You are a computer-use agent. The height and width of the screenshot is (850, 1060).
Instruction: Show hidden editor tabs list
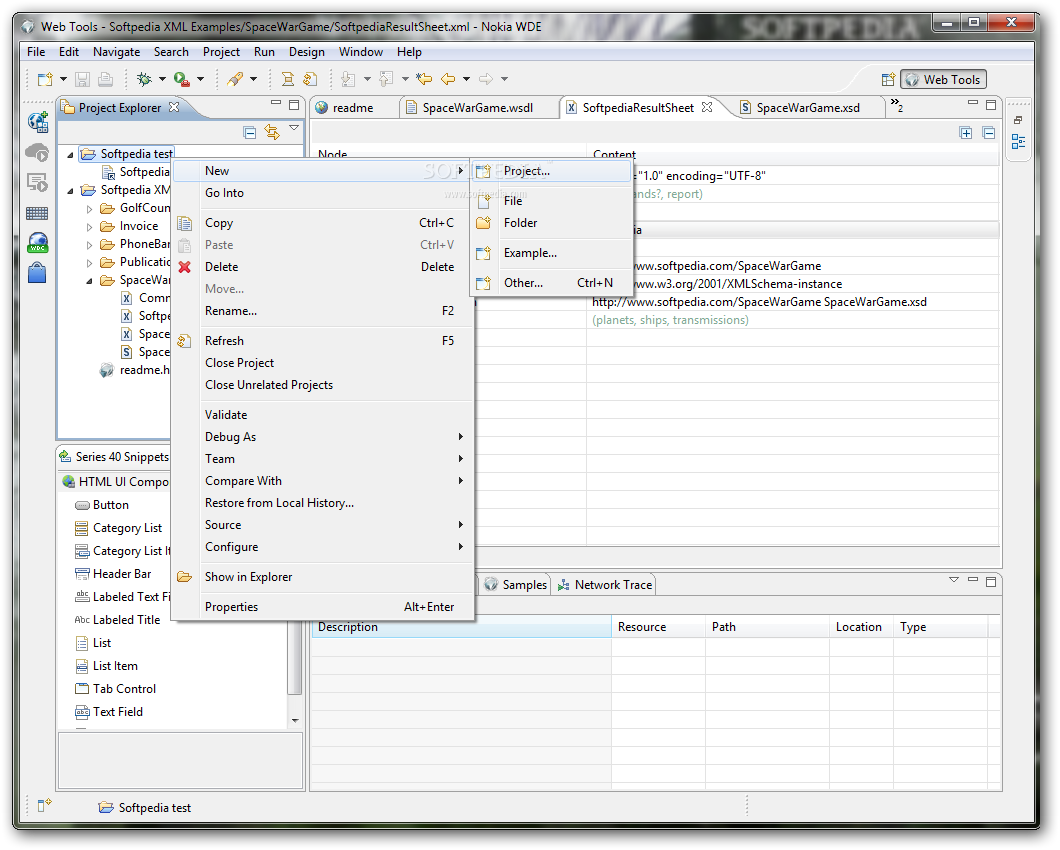click(896, 105)
